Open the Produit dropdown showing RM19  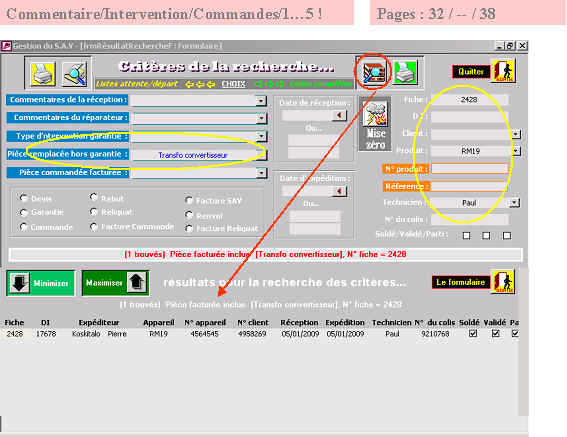point(516,150)
